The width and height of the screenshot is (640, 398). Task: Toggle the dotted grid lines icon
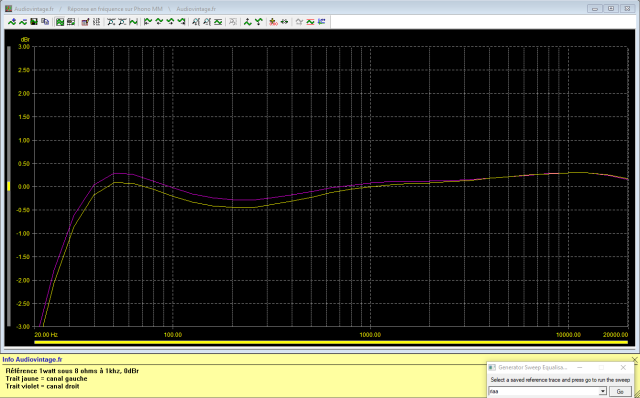96,22
